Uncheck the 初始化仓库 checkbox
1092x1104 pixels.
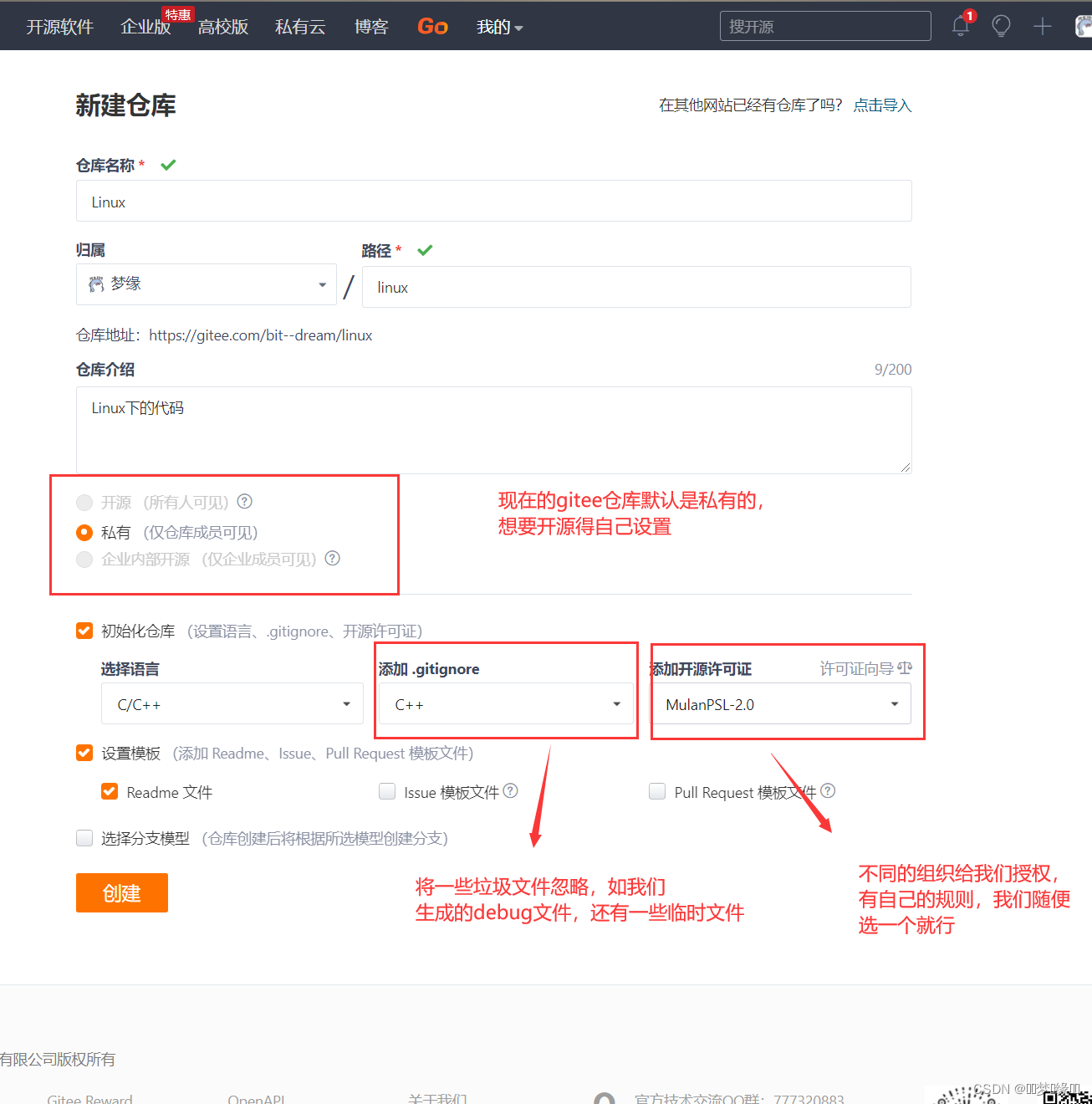coord(84,631)
